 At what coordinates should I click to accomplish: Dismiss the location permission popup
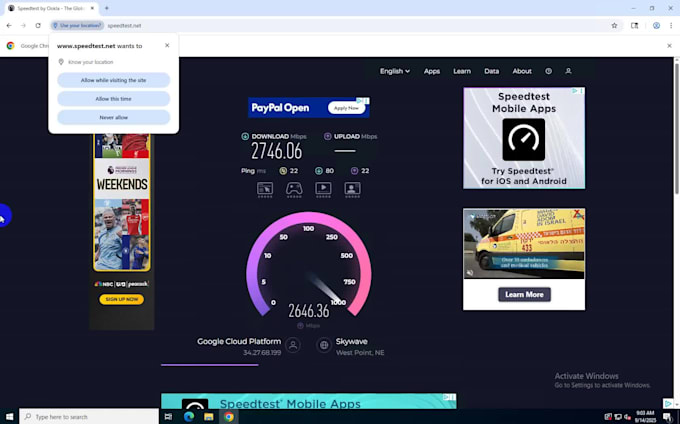[x=167, y=45]
